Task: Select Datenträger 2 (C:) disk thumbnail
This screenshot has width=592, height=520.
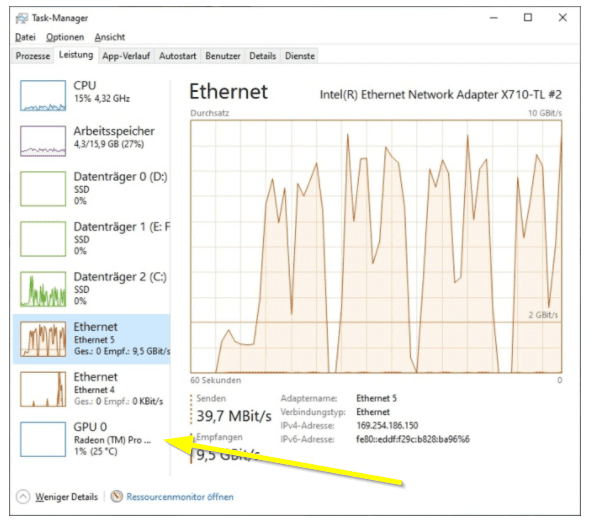Action: [43, 289]
